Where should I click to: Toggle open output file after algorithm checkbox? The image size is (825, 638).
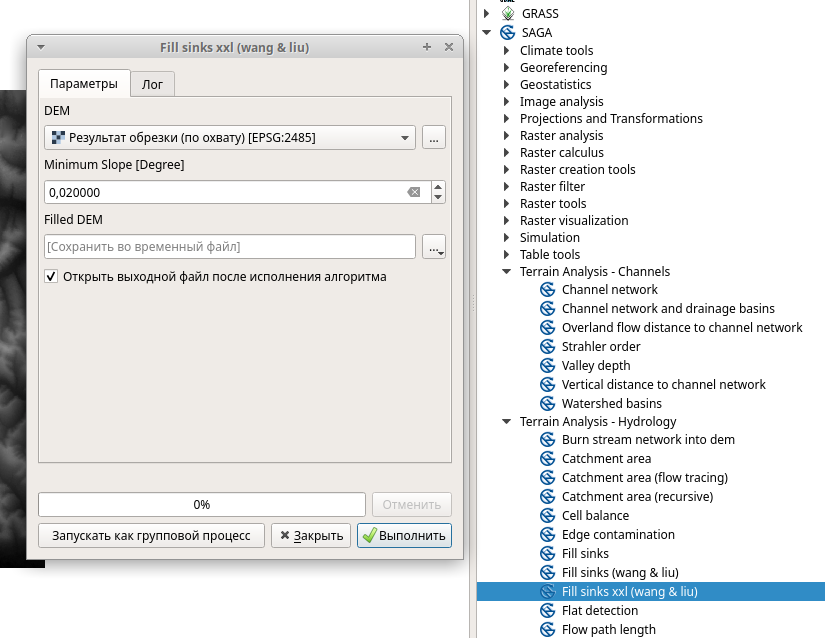point(51,277)
